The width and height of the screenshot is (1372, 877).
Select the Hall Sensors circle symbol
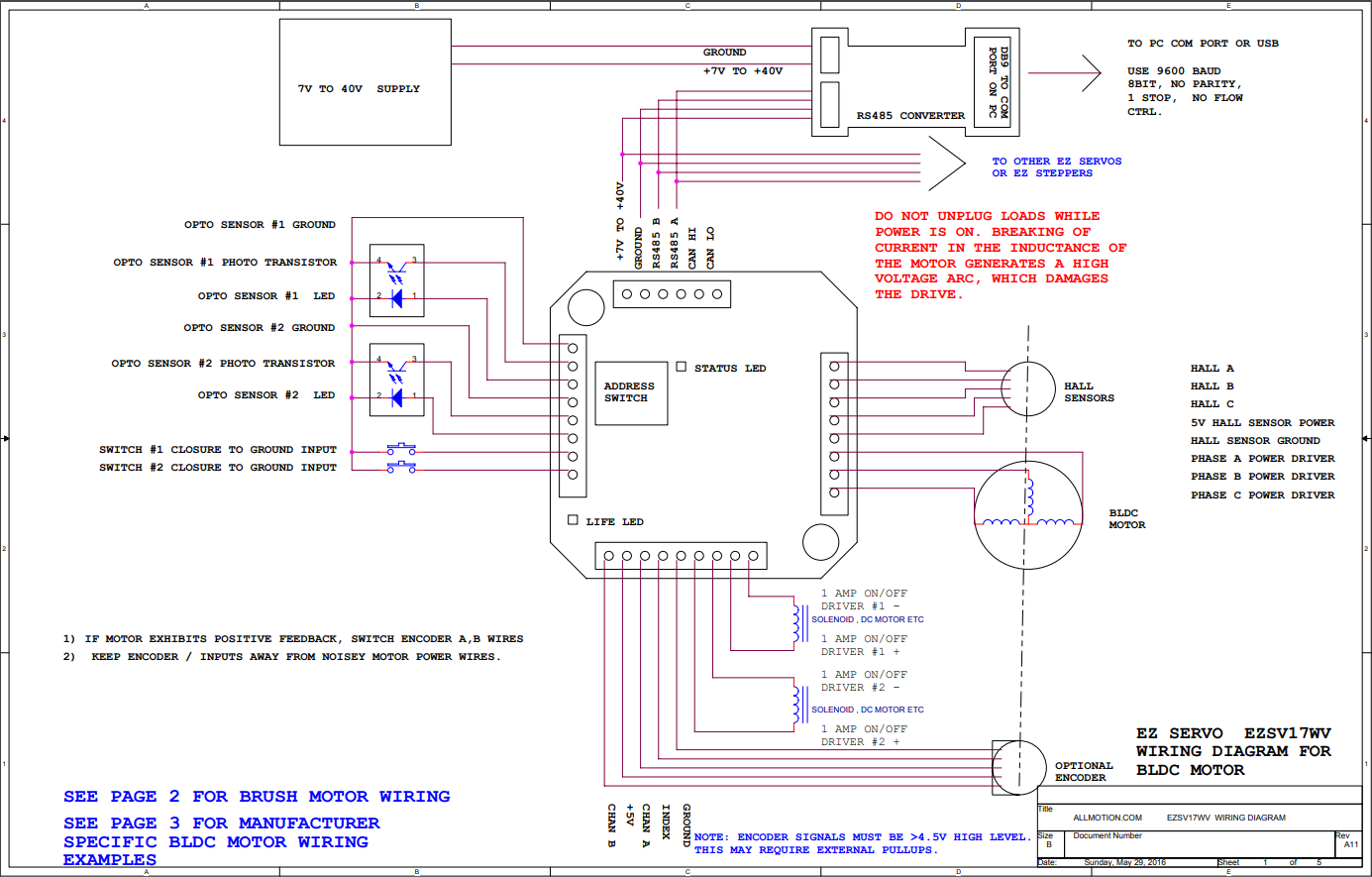point(1028,388)
